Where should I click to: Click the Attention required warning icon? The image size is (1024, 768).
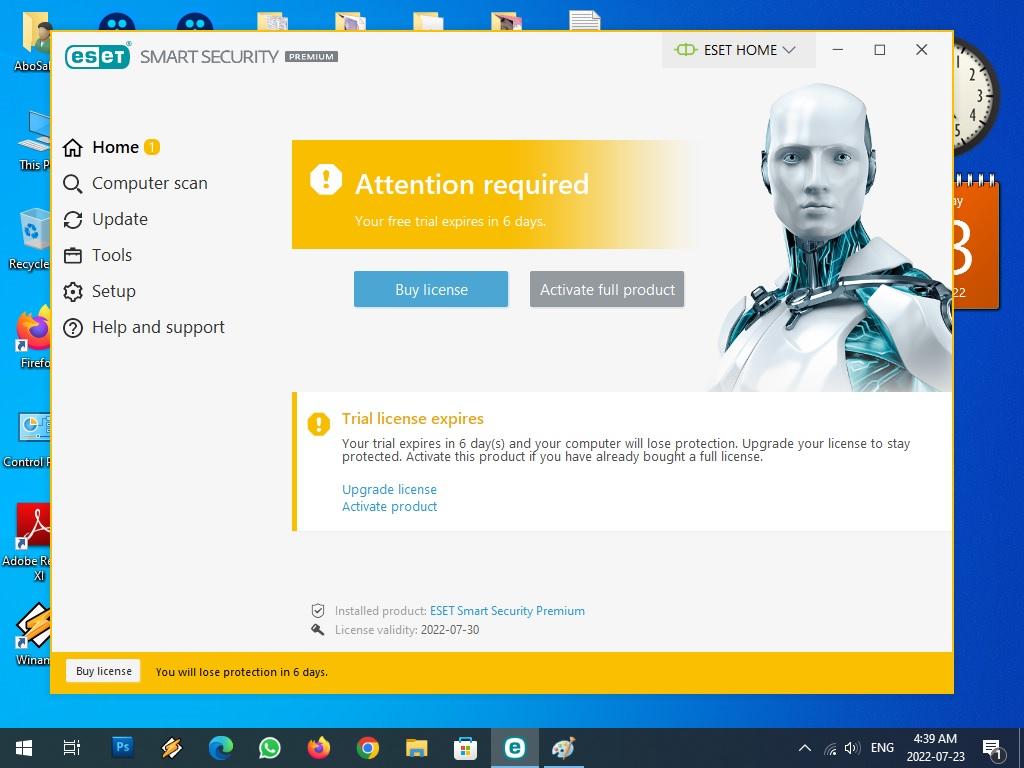[326, 179]
